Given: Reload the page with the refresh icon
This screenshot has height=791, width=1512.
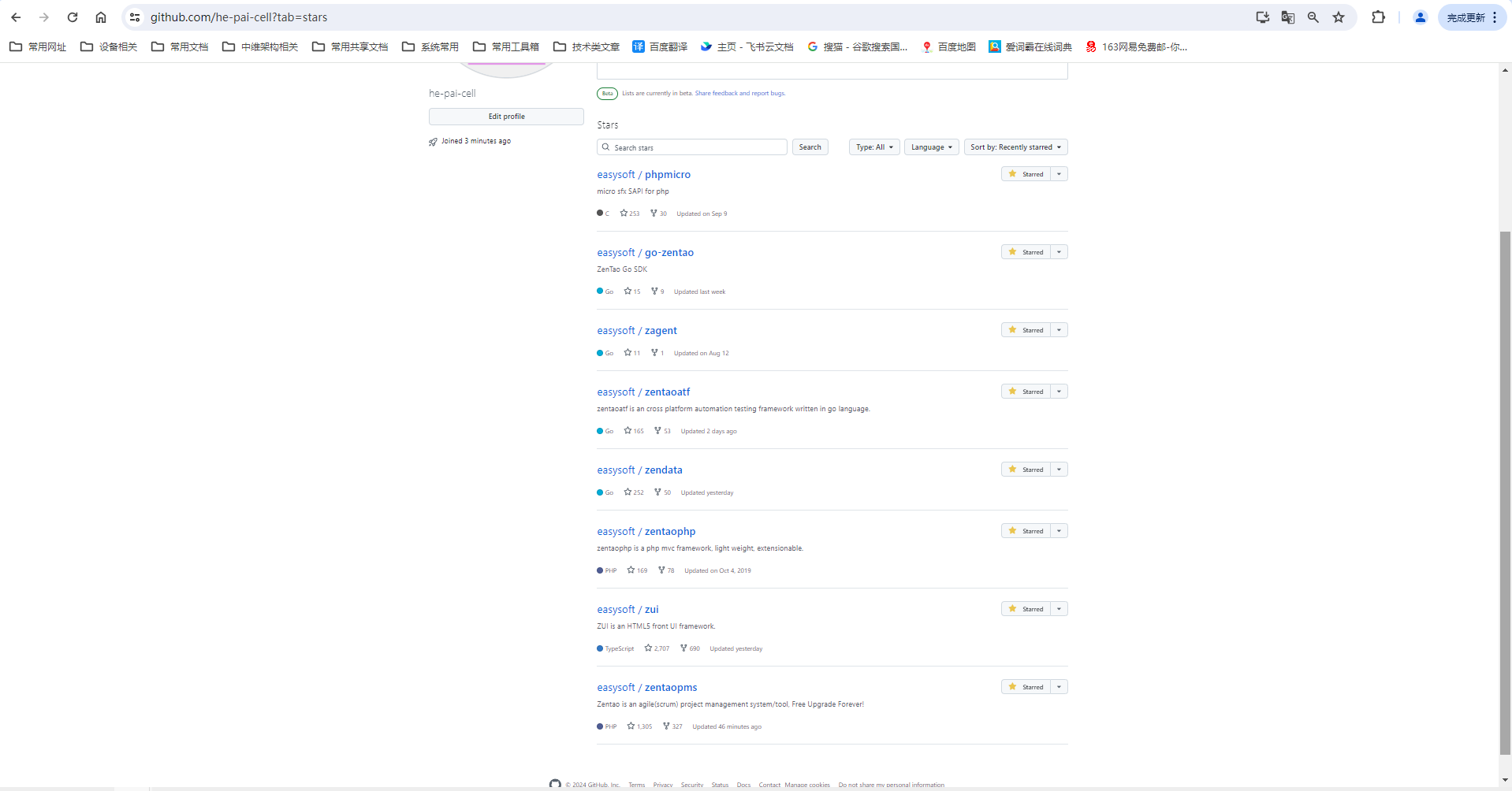Looking at the screenshot, I should (73, 17).
